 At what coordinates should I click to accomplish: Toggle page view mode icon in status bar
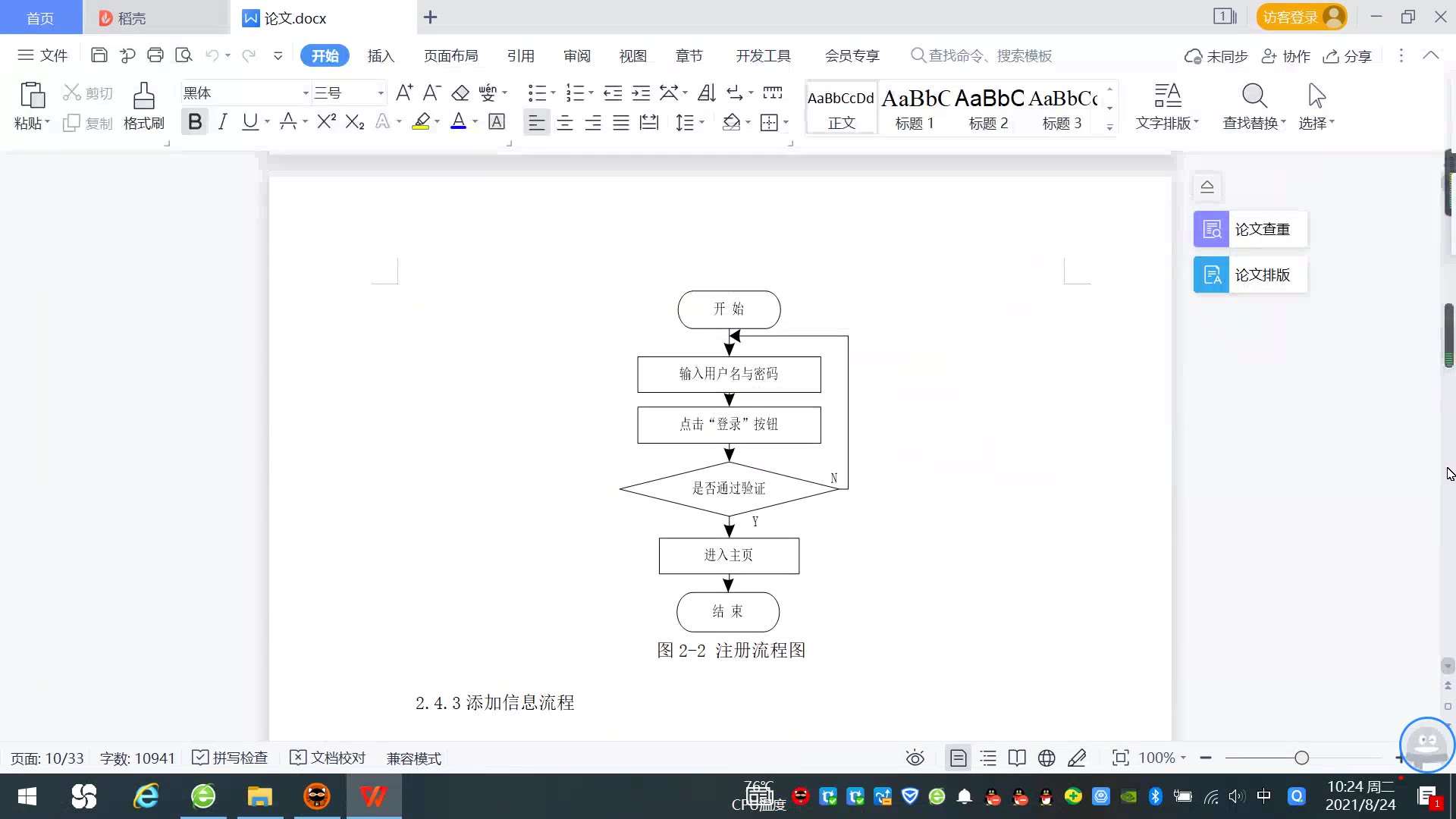[958, 758]
